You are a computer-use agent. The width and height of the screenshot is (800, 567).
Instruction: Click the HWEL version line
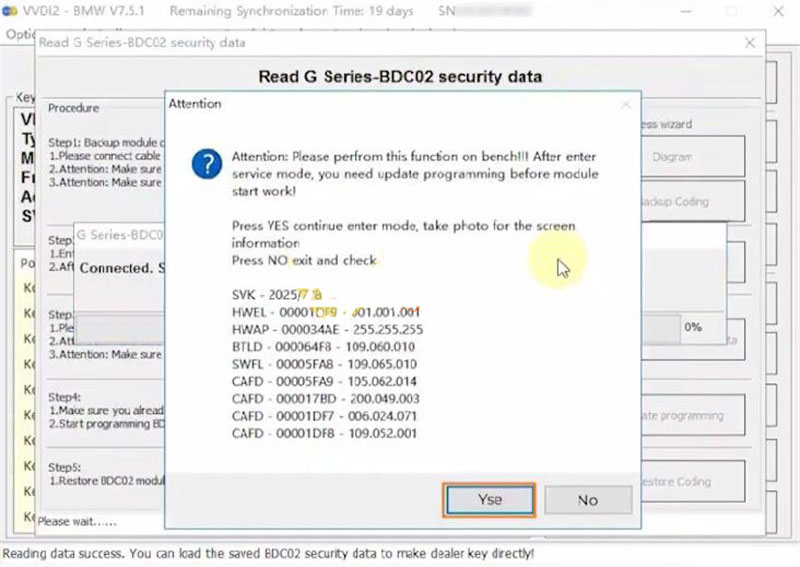(326, 312)
